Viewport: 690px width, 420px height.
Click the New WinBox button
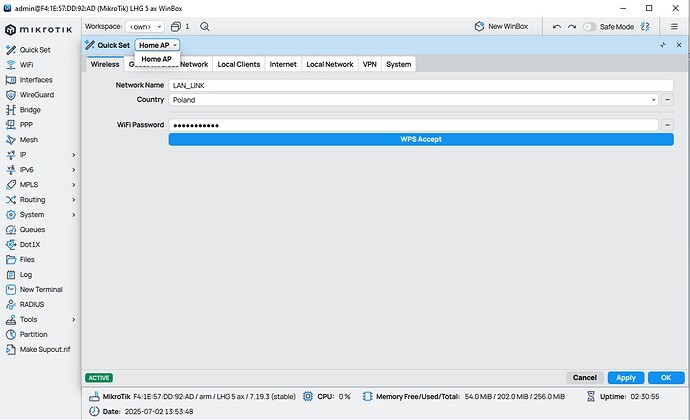pos(502,26)
